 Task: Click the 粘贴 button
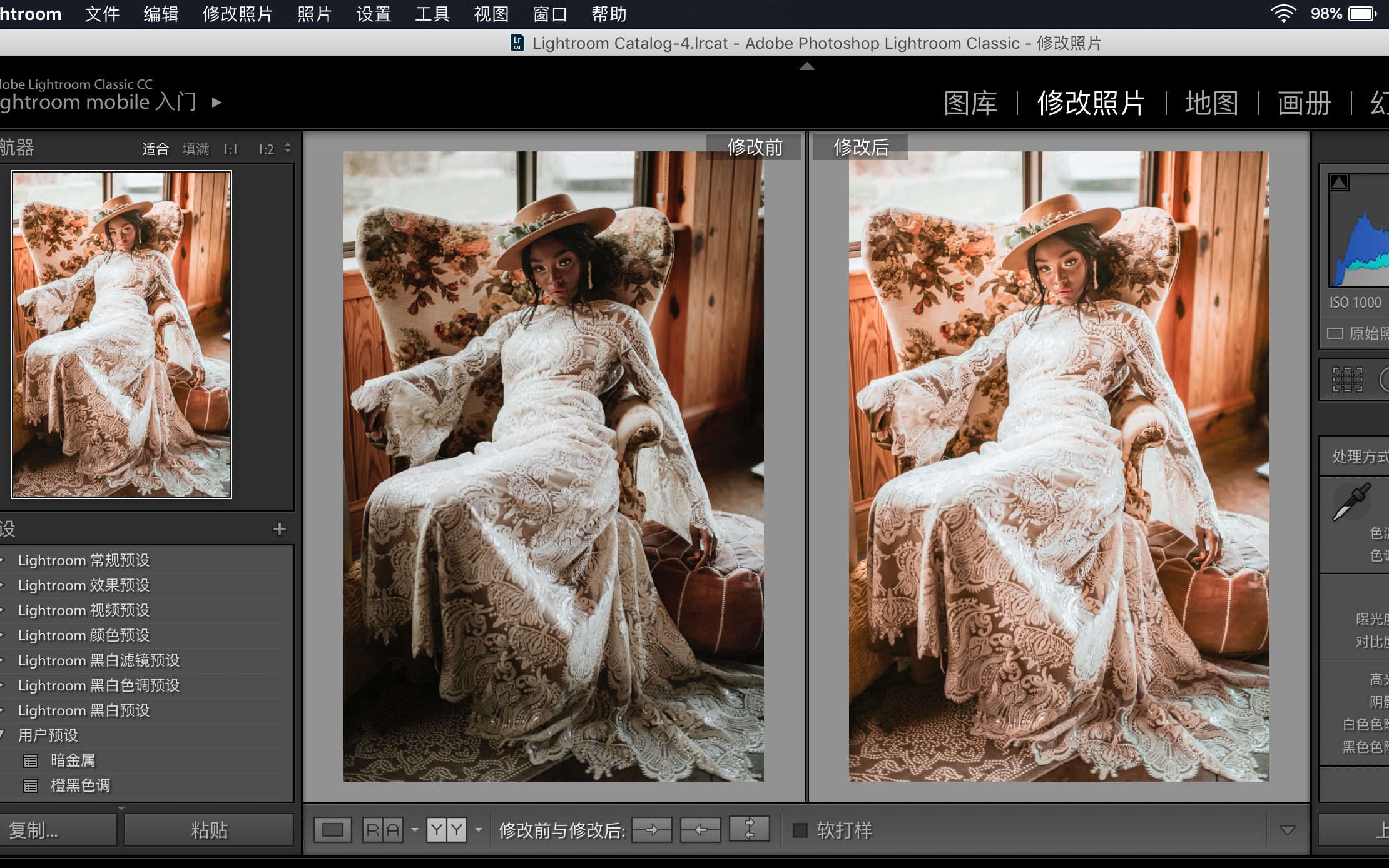click(209, 830)
